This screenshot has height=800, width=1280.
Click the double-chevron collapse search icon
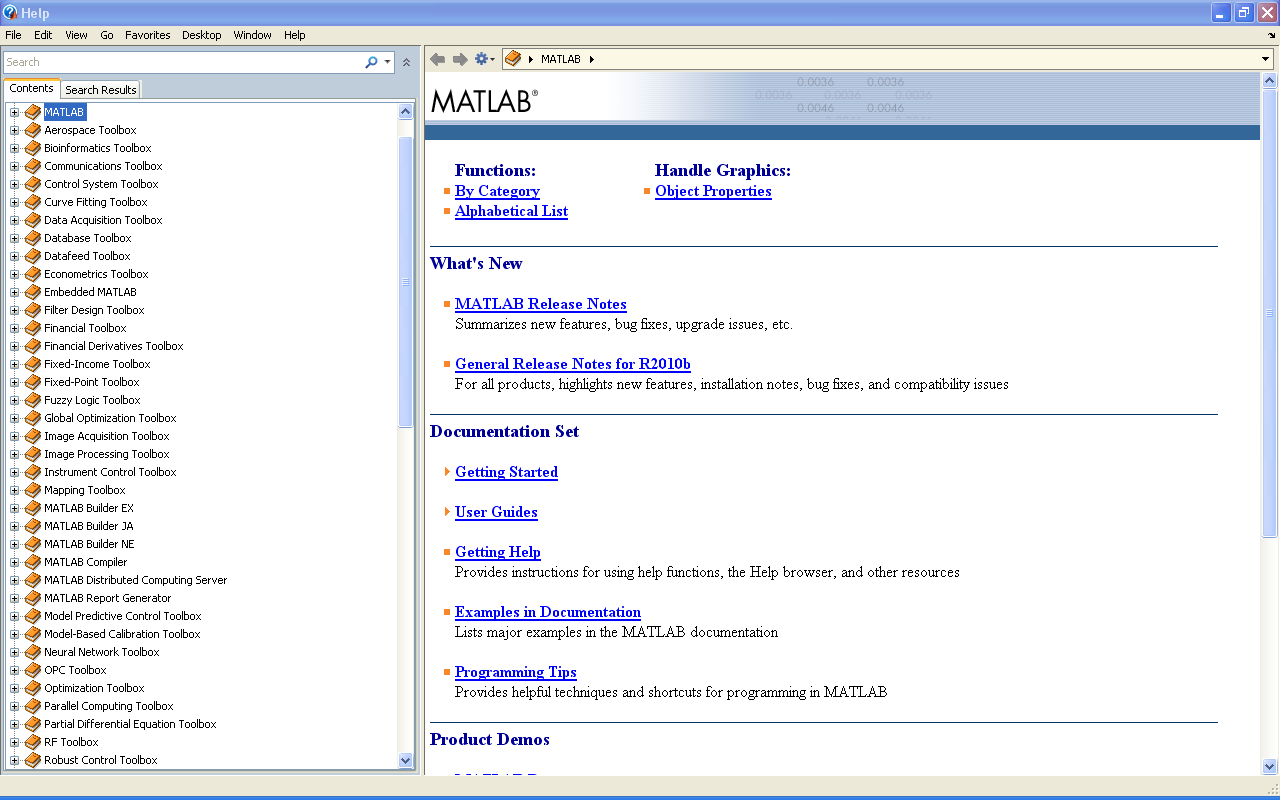click(x=406, y=62)
